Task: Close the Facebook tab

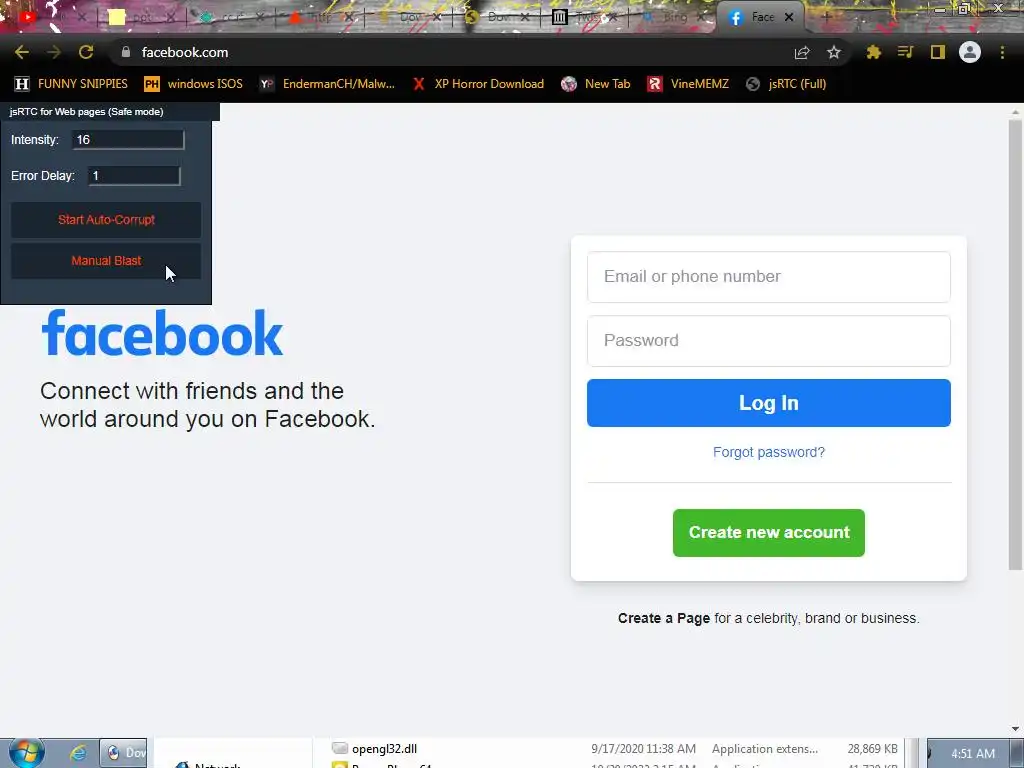Action: tap(789, 17)
